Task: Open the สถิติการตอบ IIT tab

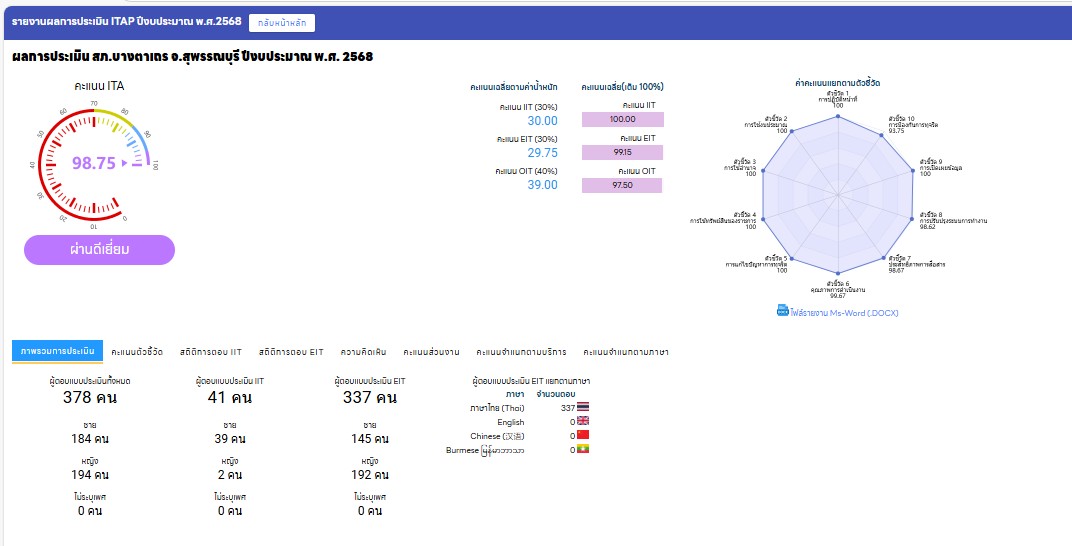Action: point(211,352)
